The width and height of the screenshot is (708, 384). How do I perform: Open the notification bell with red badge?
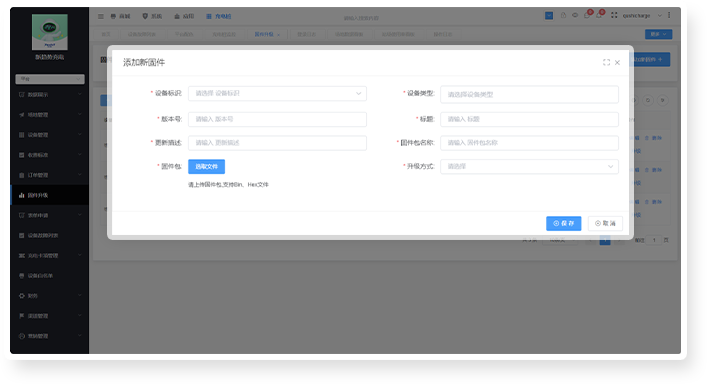599,15
